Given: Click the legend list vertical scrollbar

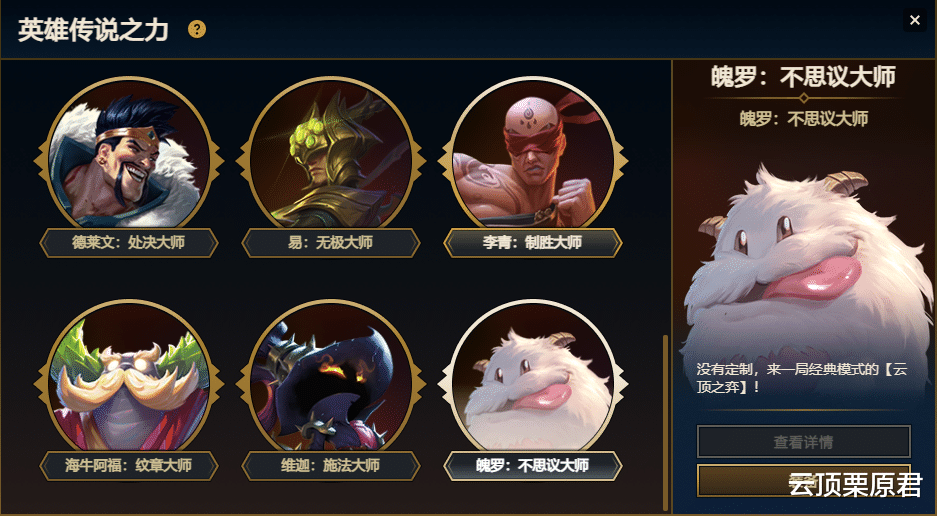Looking at the screenshot, I should click(666, 423).
